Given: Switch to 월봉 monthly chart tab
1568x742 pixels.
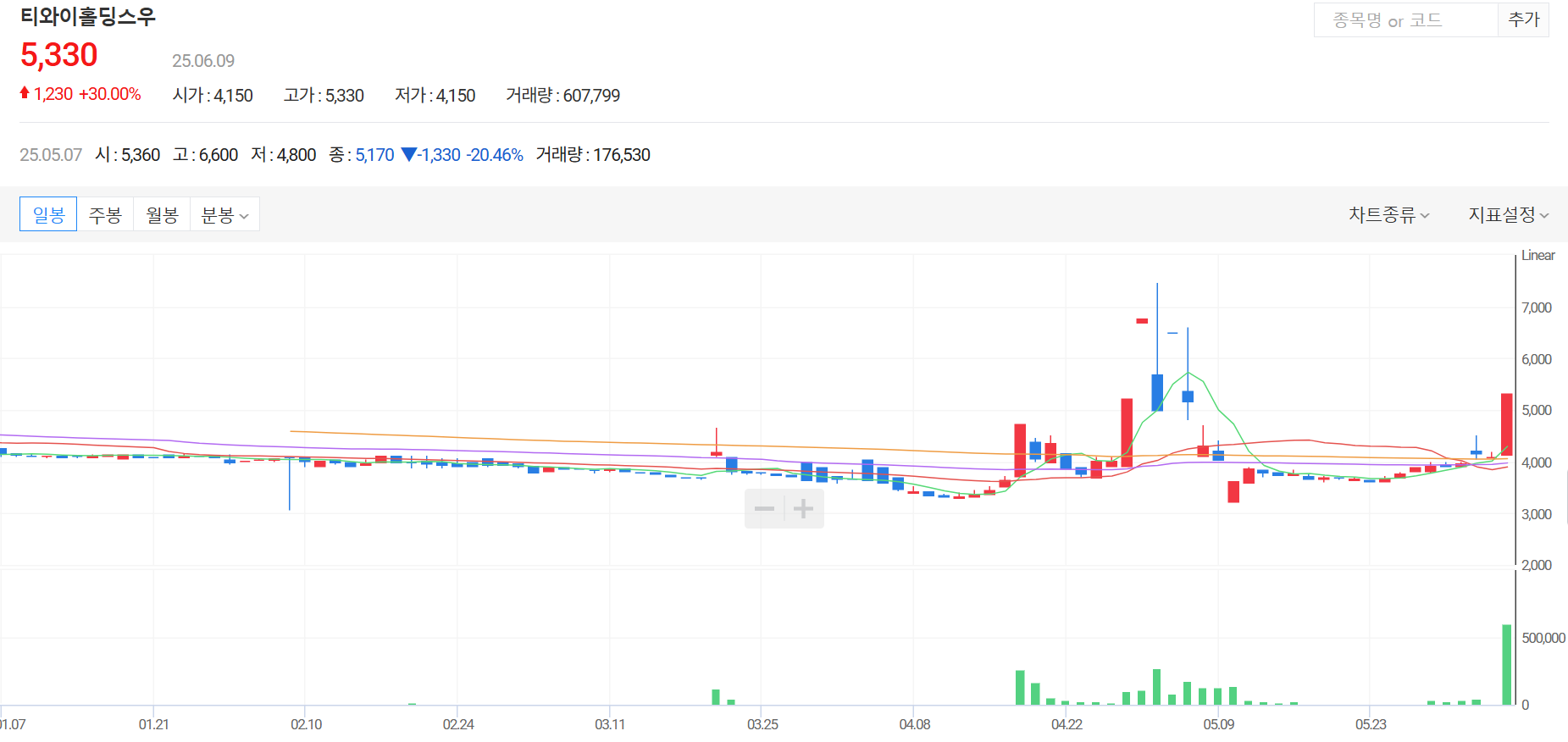Looking at the screenshot, I should point(162,214).
